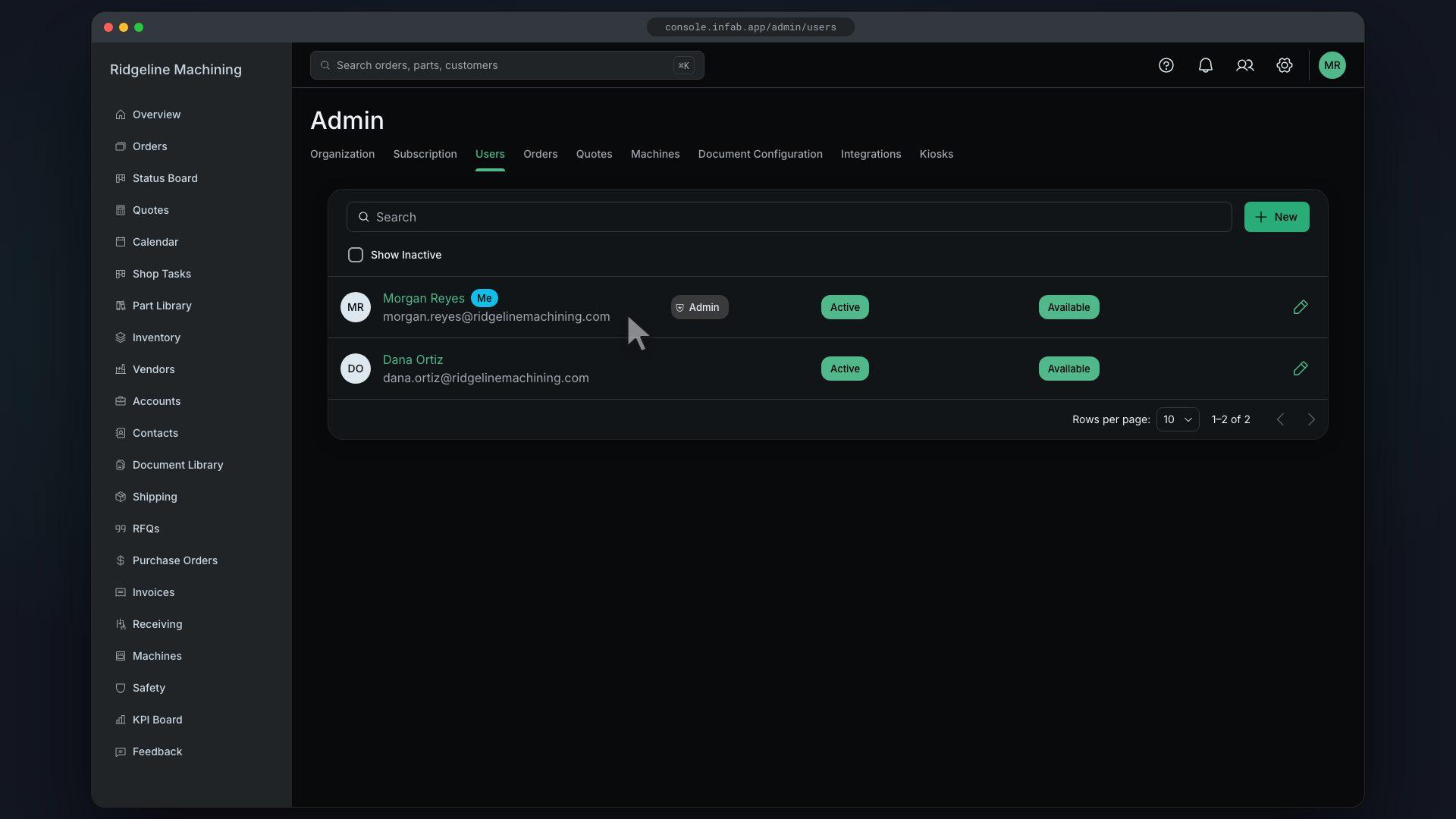Click the Admin role badge

699,307
